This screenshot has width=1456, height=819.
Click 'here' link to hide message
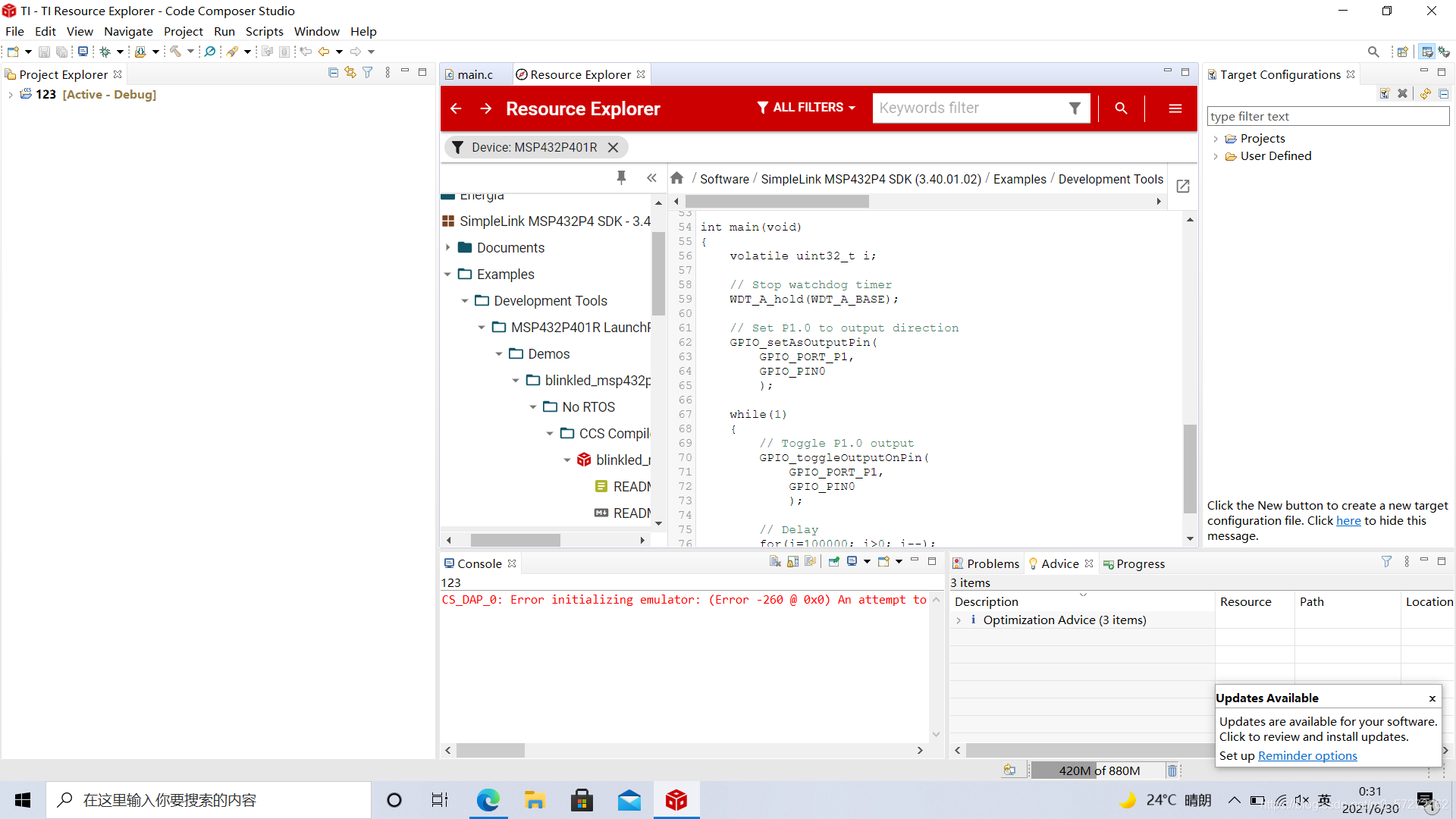pyautogui.click(x=1348, y=520)
